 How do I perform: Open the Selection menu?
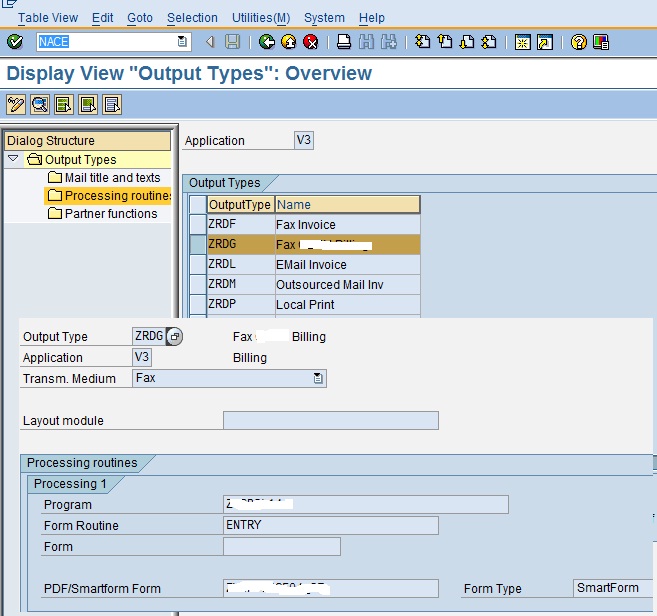click(x=192, y=18)
